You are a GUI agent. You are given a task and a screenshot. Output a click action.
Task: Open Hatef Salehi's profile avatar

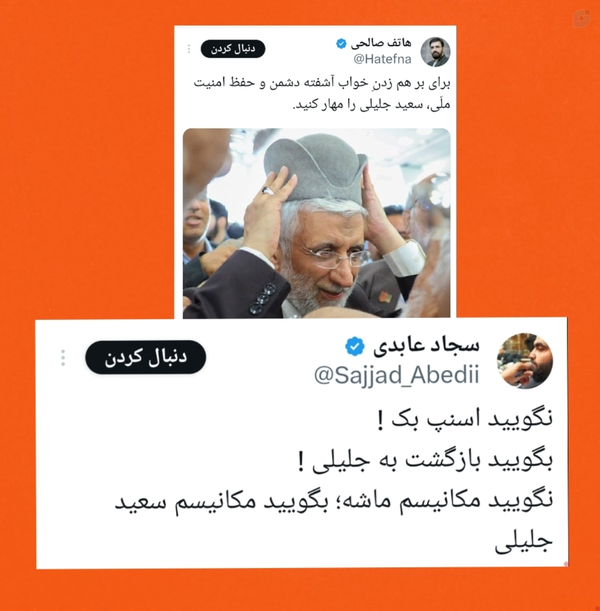click(x=435, y=52)
